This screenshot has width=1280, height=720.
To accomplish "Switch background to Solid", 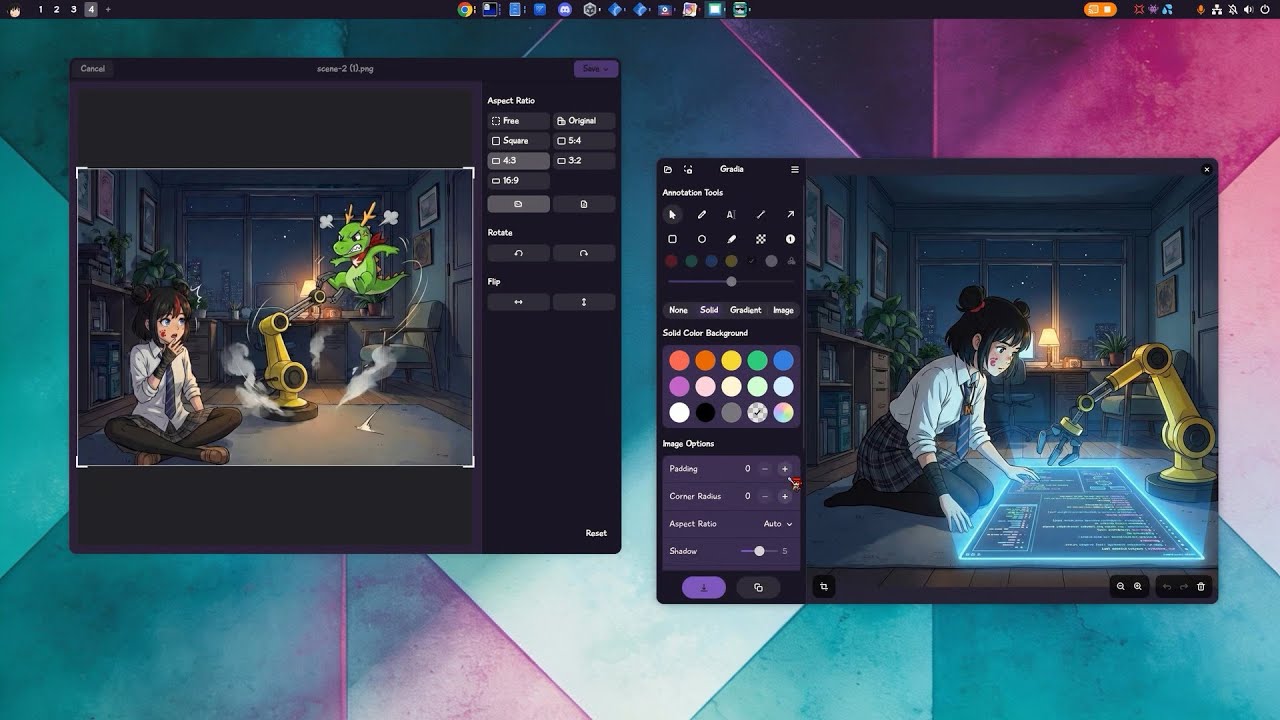I will tap(709, 310).
